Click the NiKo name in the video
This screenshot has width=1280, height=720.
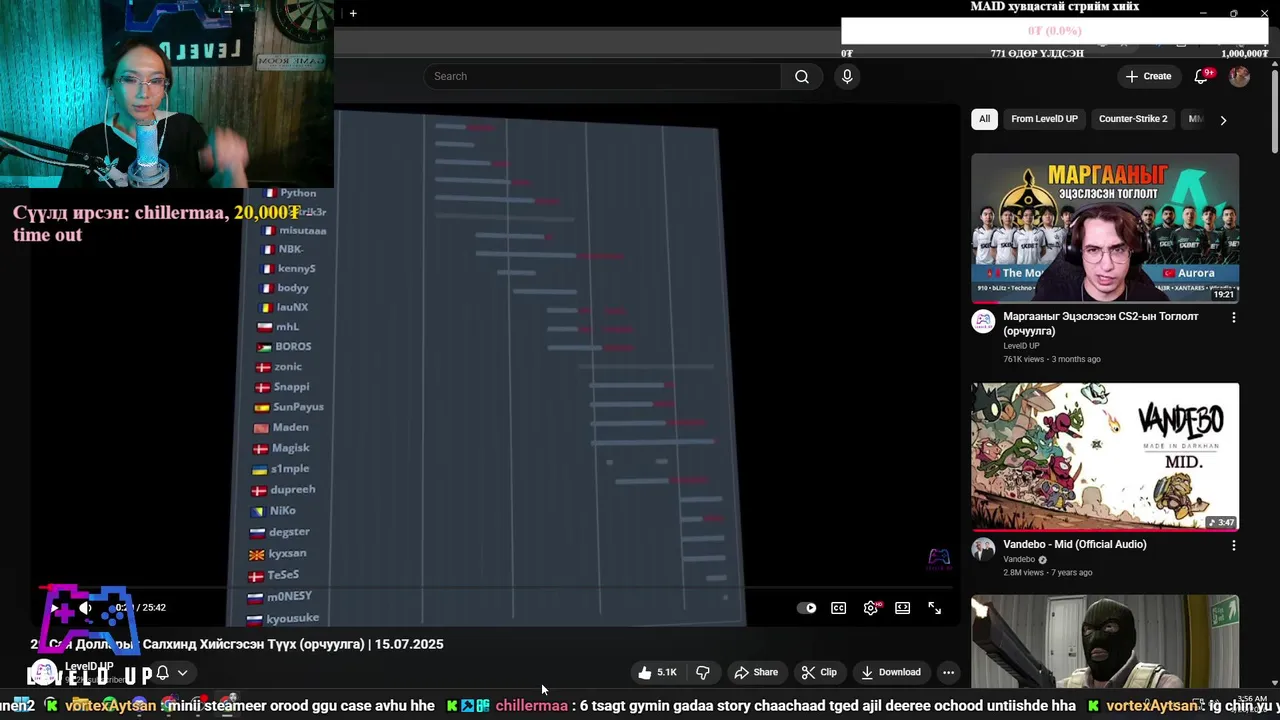tap(282, 511)
